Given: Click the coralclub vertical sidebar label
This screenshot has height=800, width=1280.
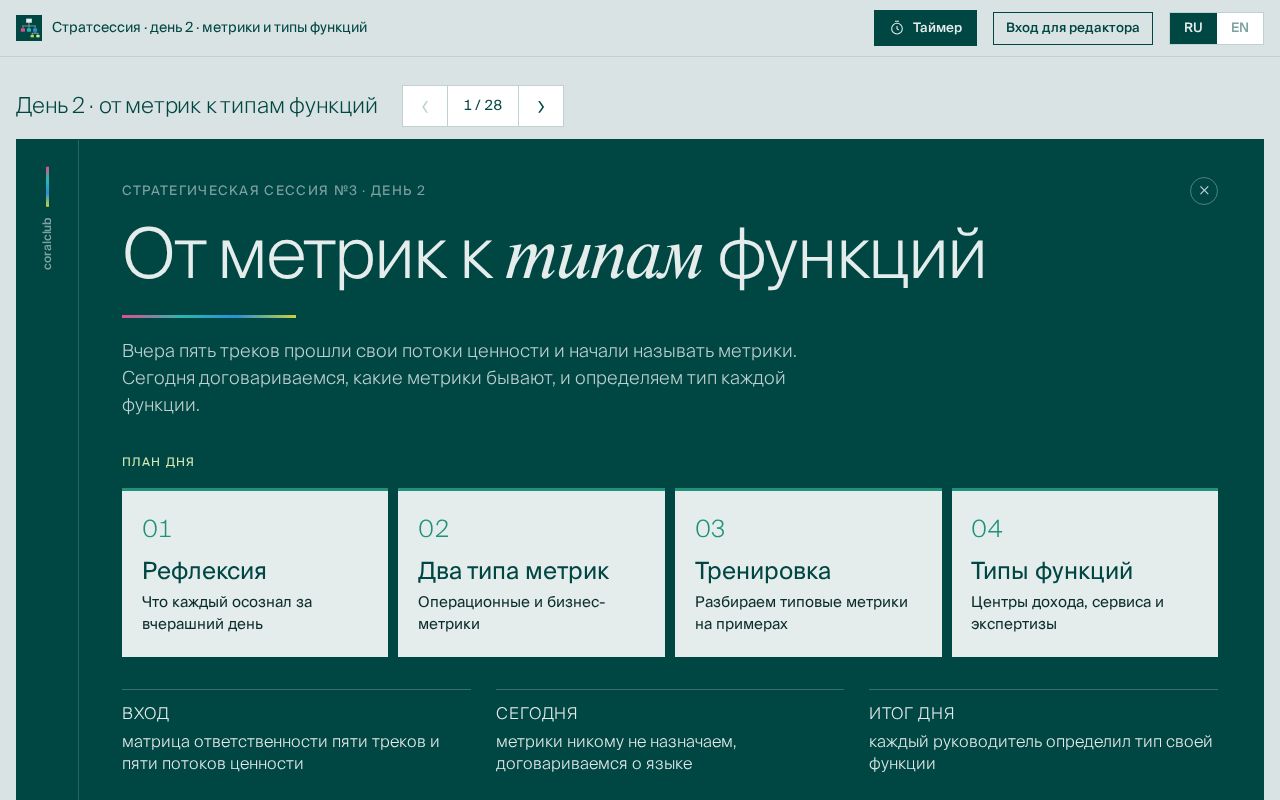Looking at the screenshot, I should pyautogui.click(x=47, y=243).
